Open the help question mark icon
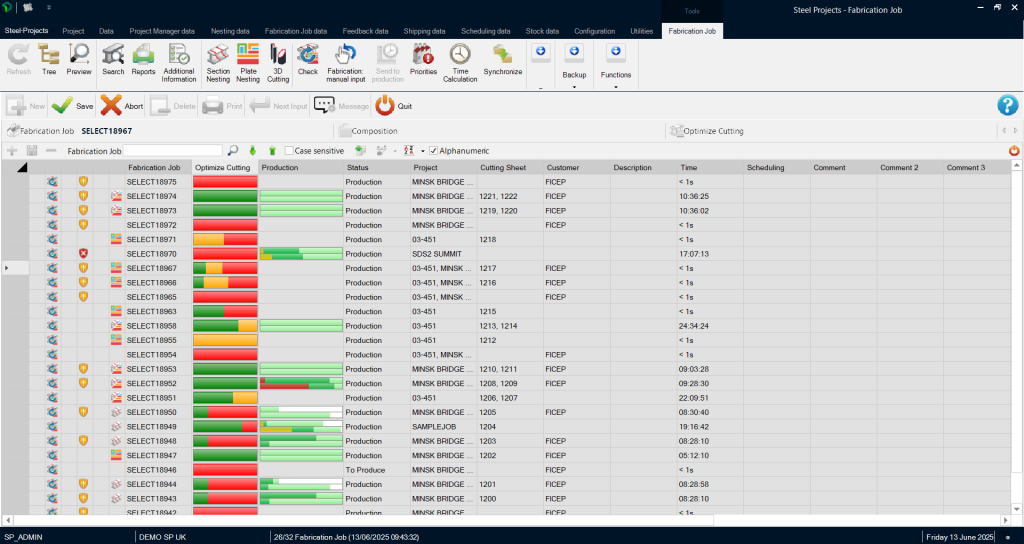 coord(1007,106)
